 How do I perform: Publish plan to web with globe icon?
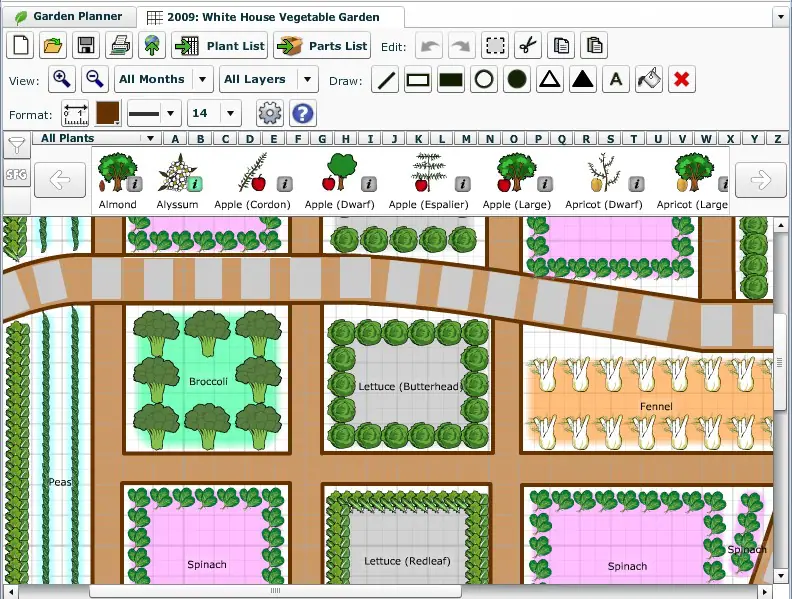[152, 45]
